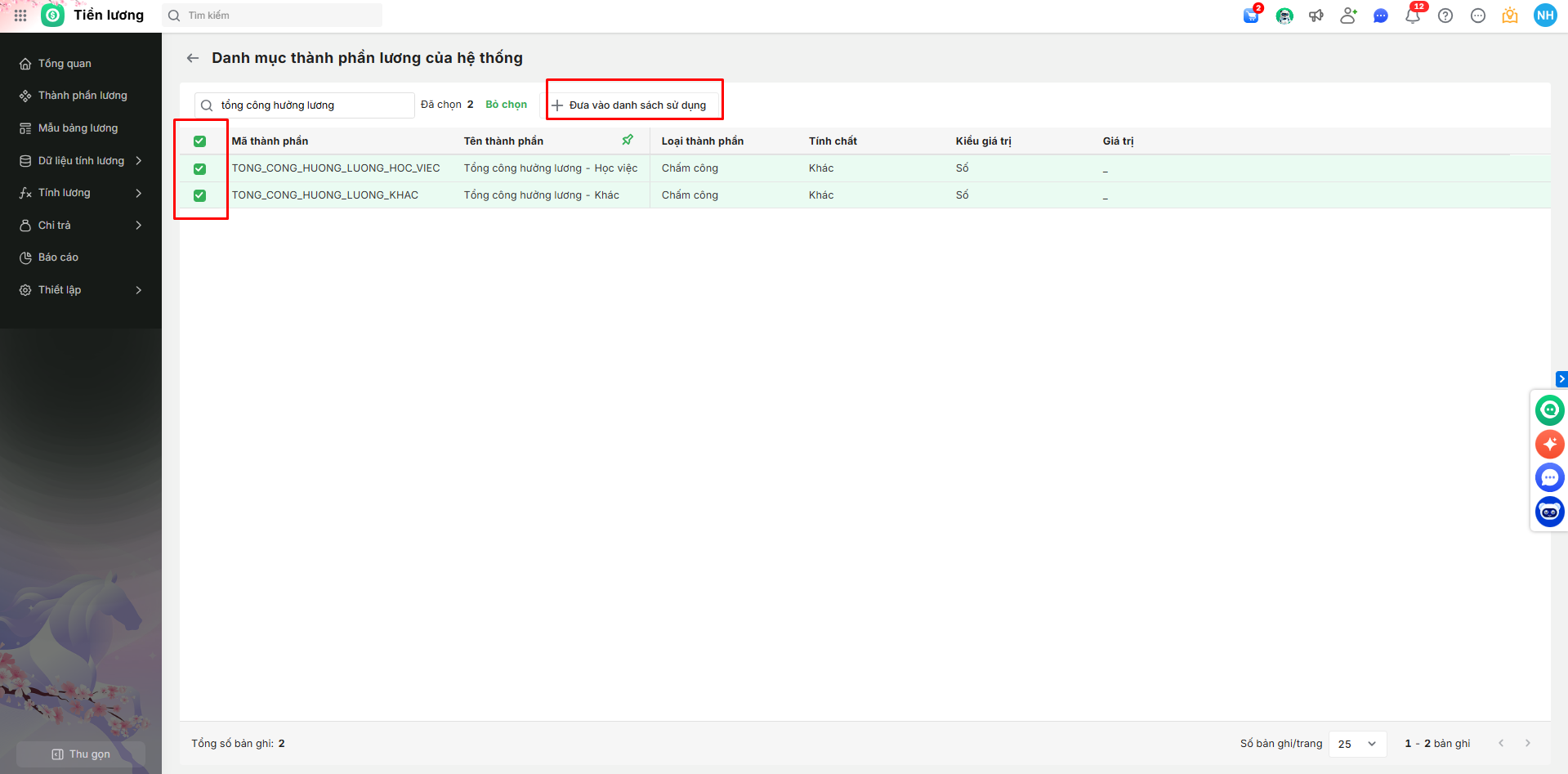Open Báo cáo in the sidebar

[58, 257]
